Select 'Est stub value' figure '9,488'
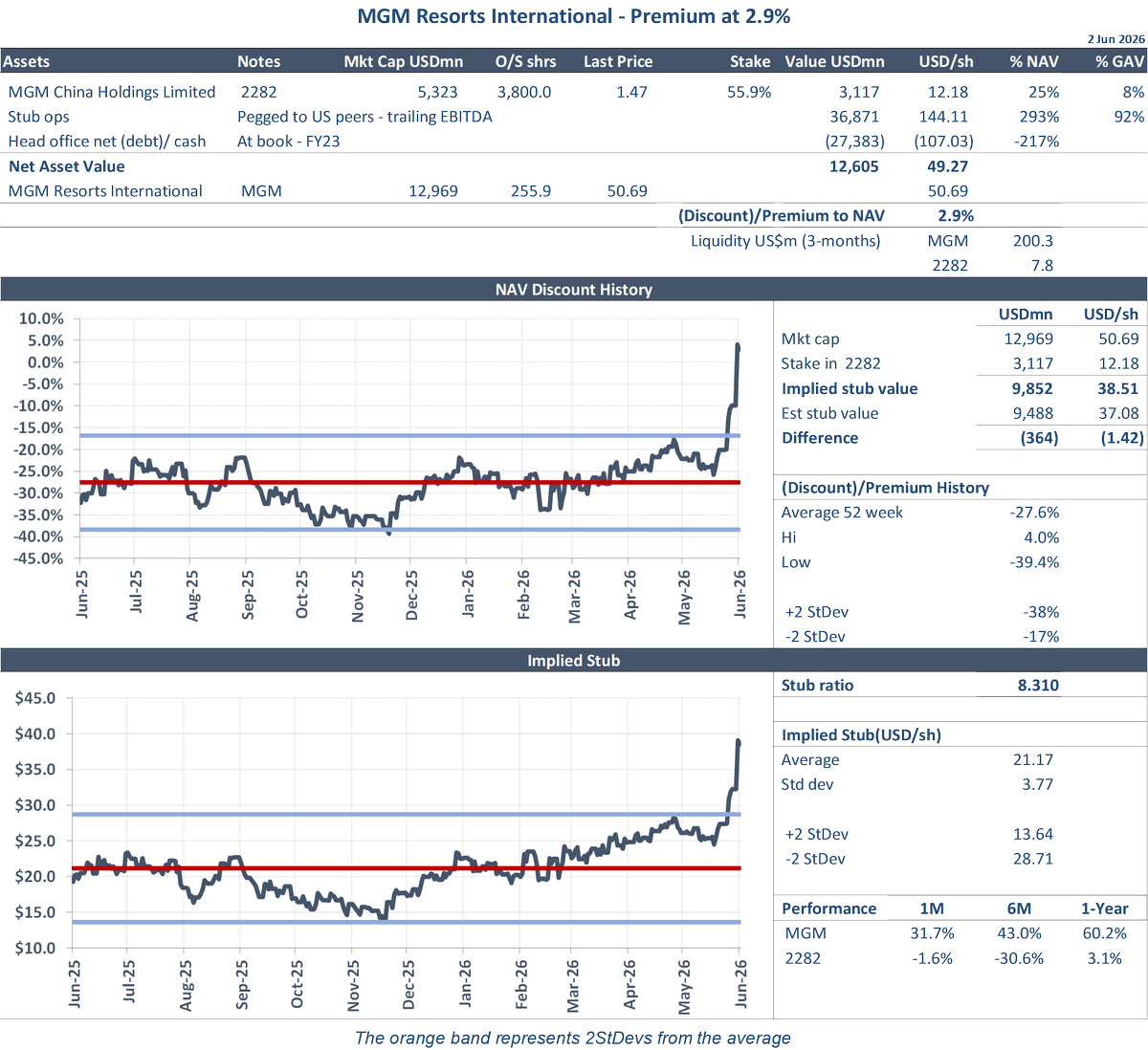The height and width of the screenshot is (1050, 1148). click(x=1032, y=413)
